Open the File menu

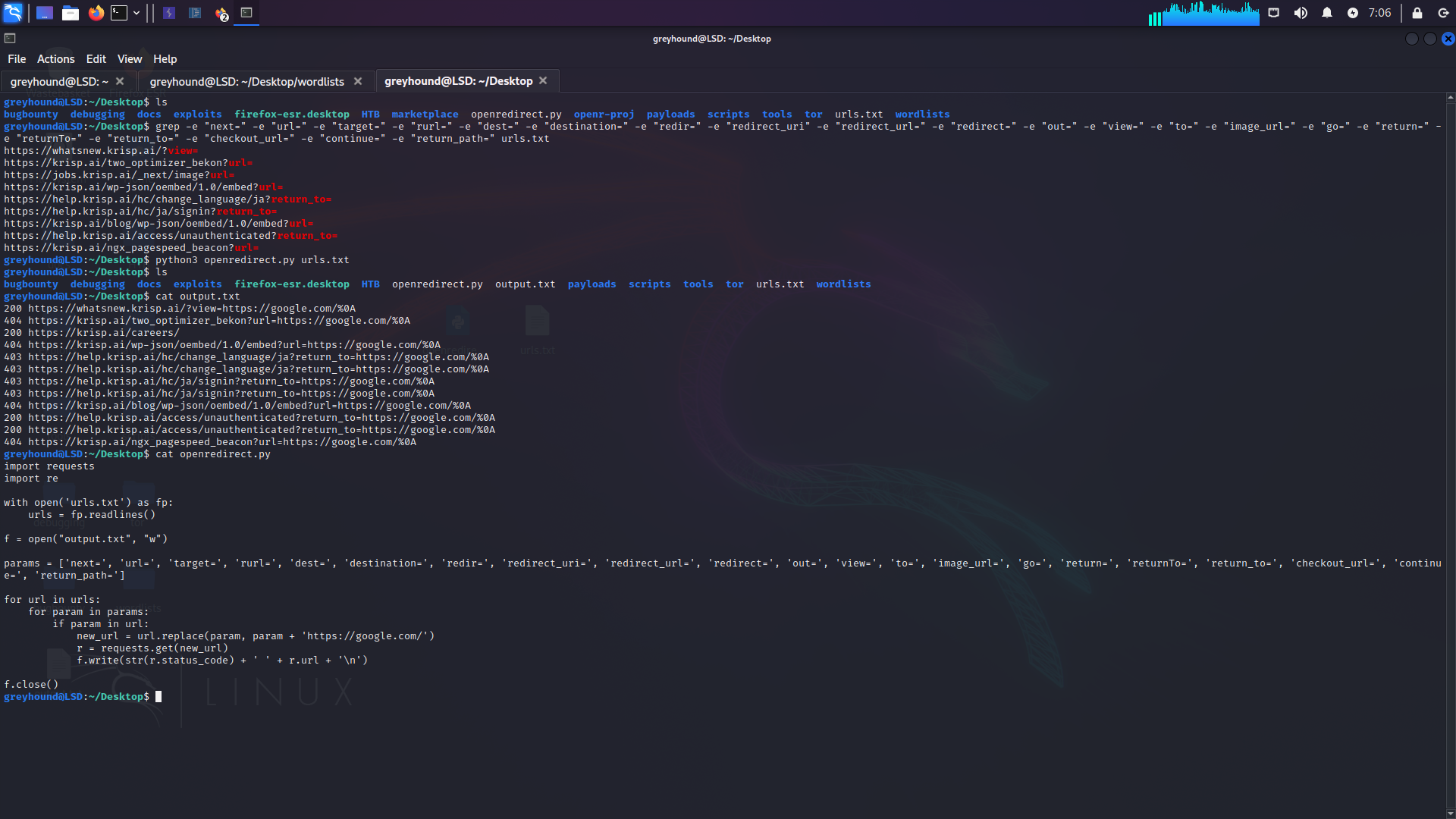(17, 59)
